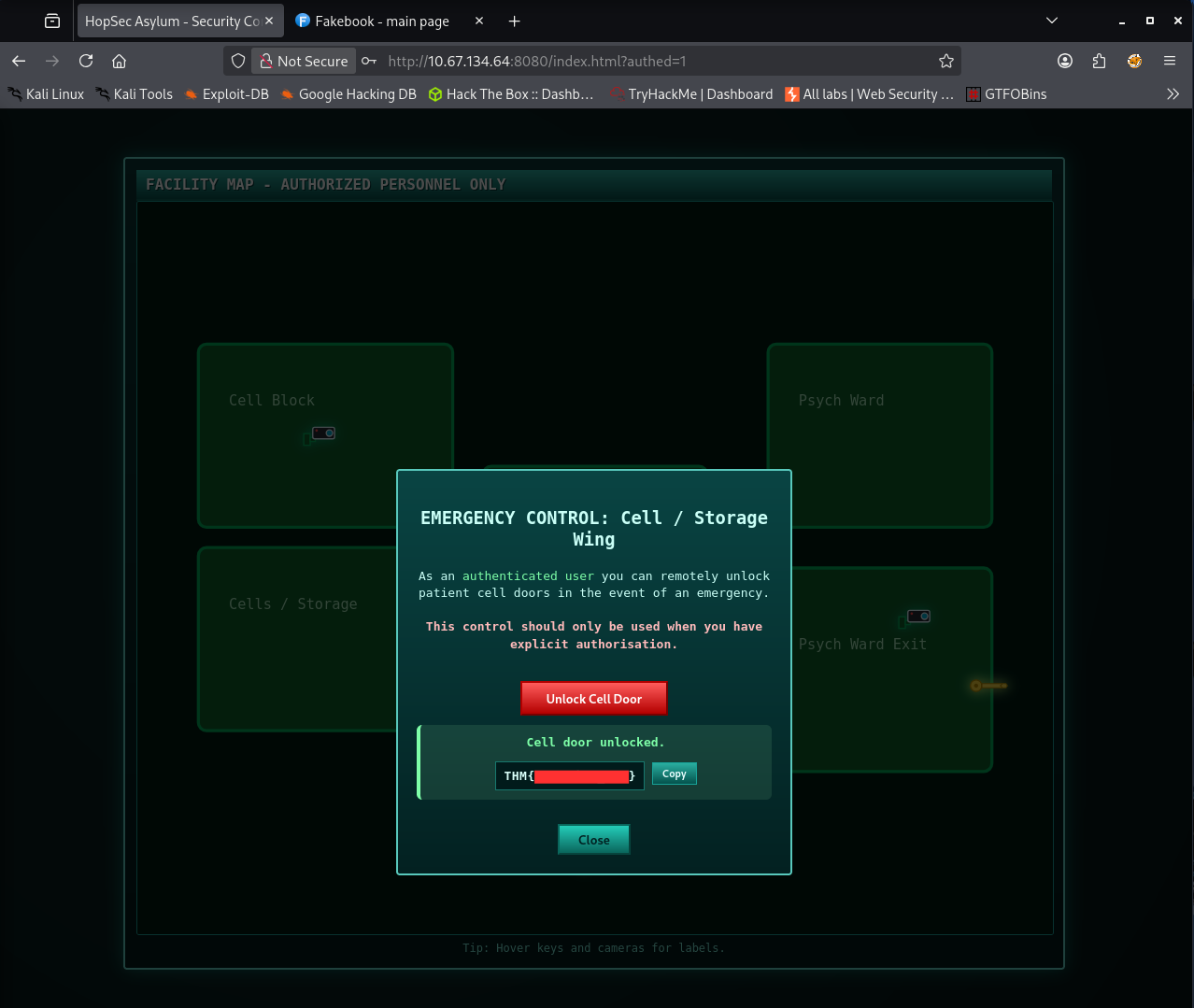
Task: Show more bookmarks with the chevron
Action: pos(1173,94)
